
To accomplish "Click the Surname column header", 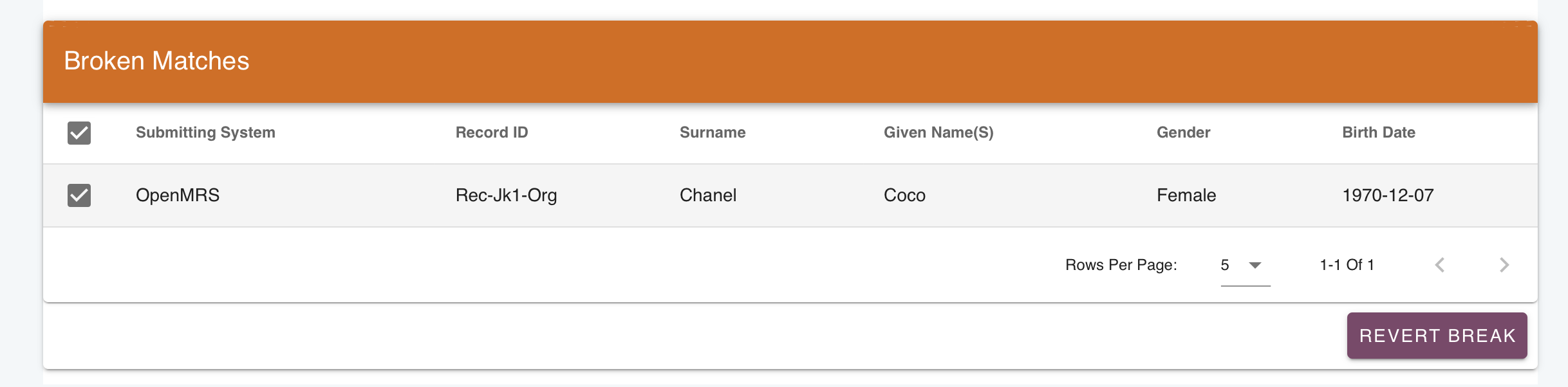I will 713,132.
